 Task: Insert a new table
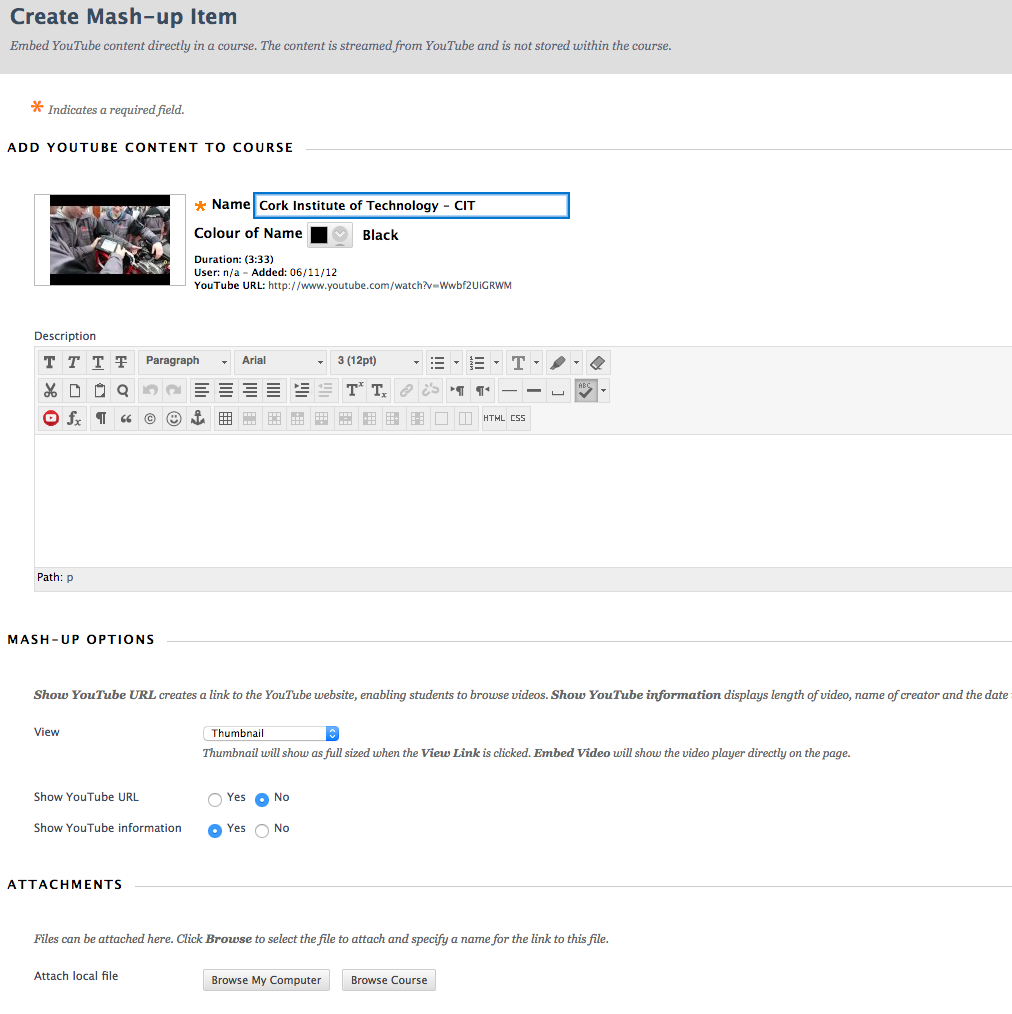pyautogui.click(x=225, y=418)
